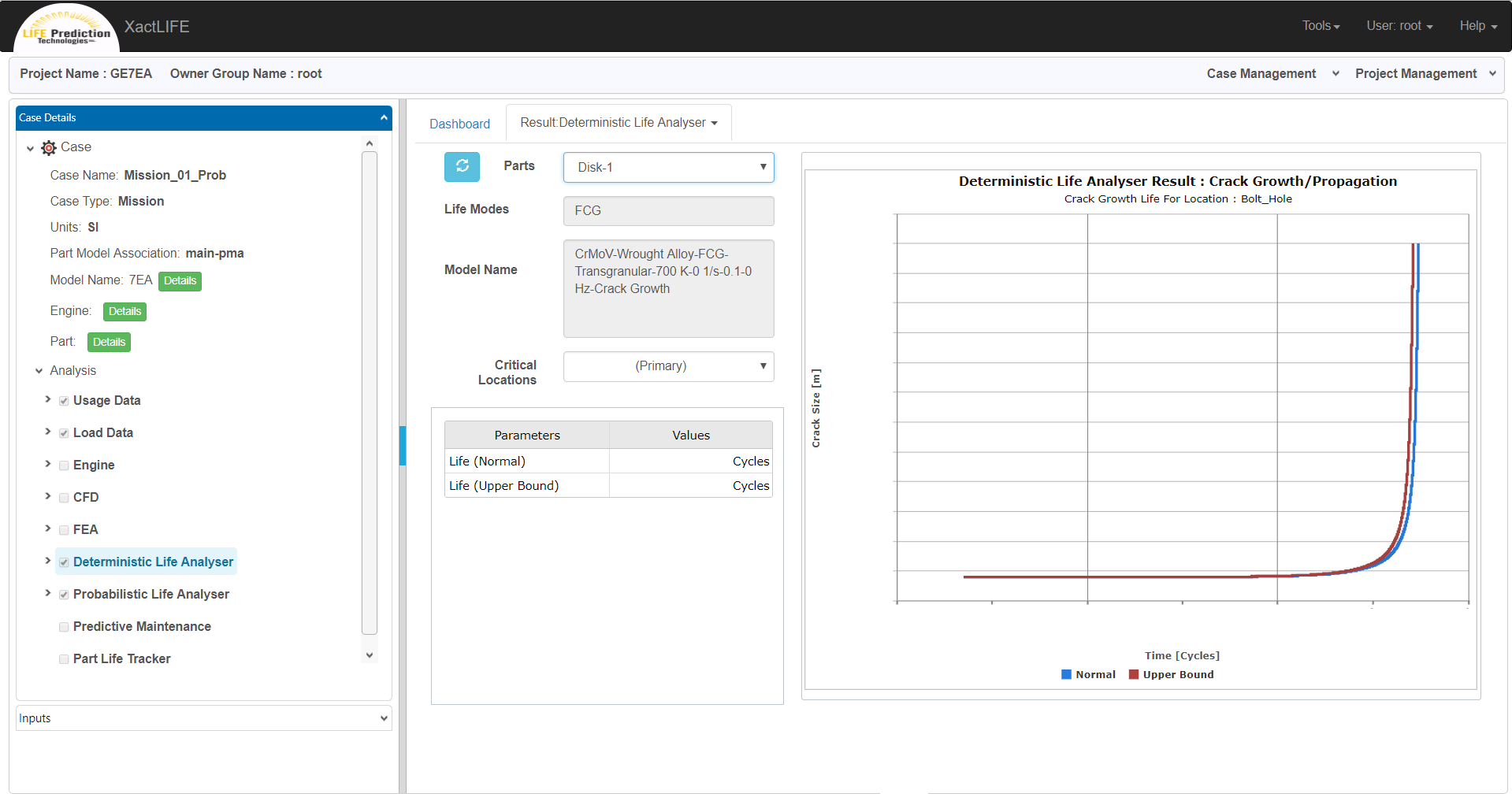
Task: Expand the Probabilistic Life Analyser arrow
Action: [x=47, y=593]
